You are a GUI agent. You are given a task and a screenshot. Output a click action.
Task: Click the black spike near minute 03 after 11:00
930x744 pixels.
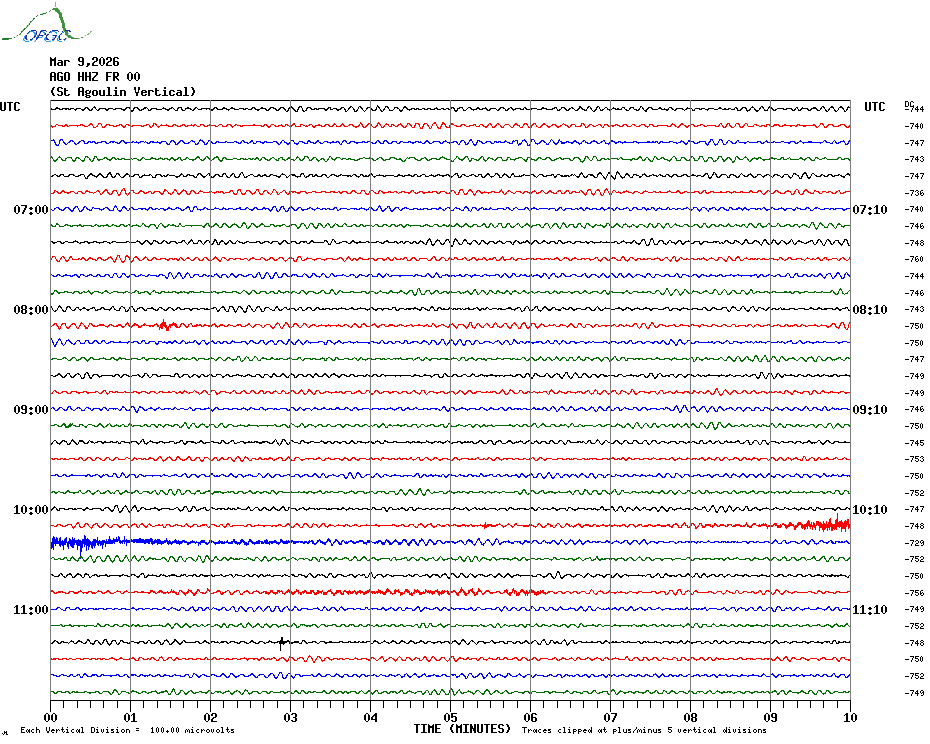coord(282,643)
